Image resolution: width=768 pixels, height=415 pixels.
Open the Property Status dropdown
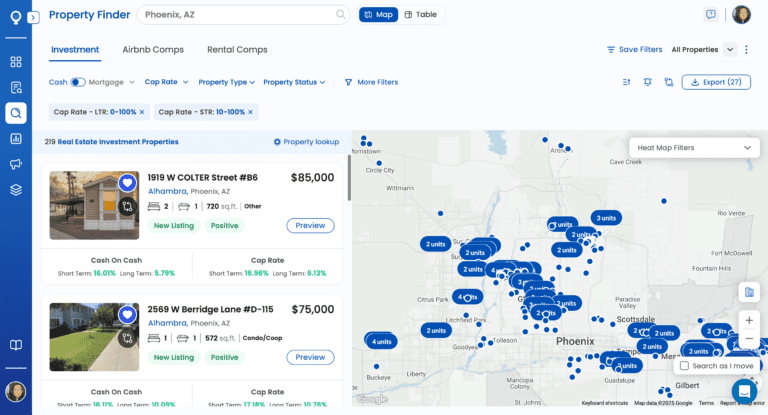click(294, 82)
